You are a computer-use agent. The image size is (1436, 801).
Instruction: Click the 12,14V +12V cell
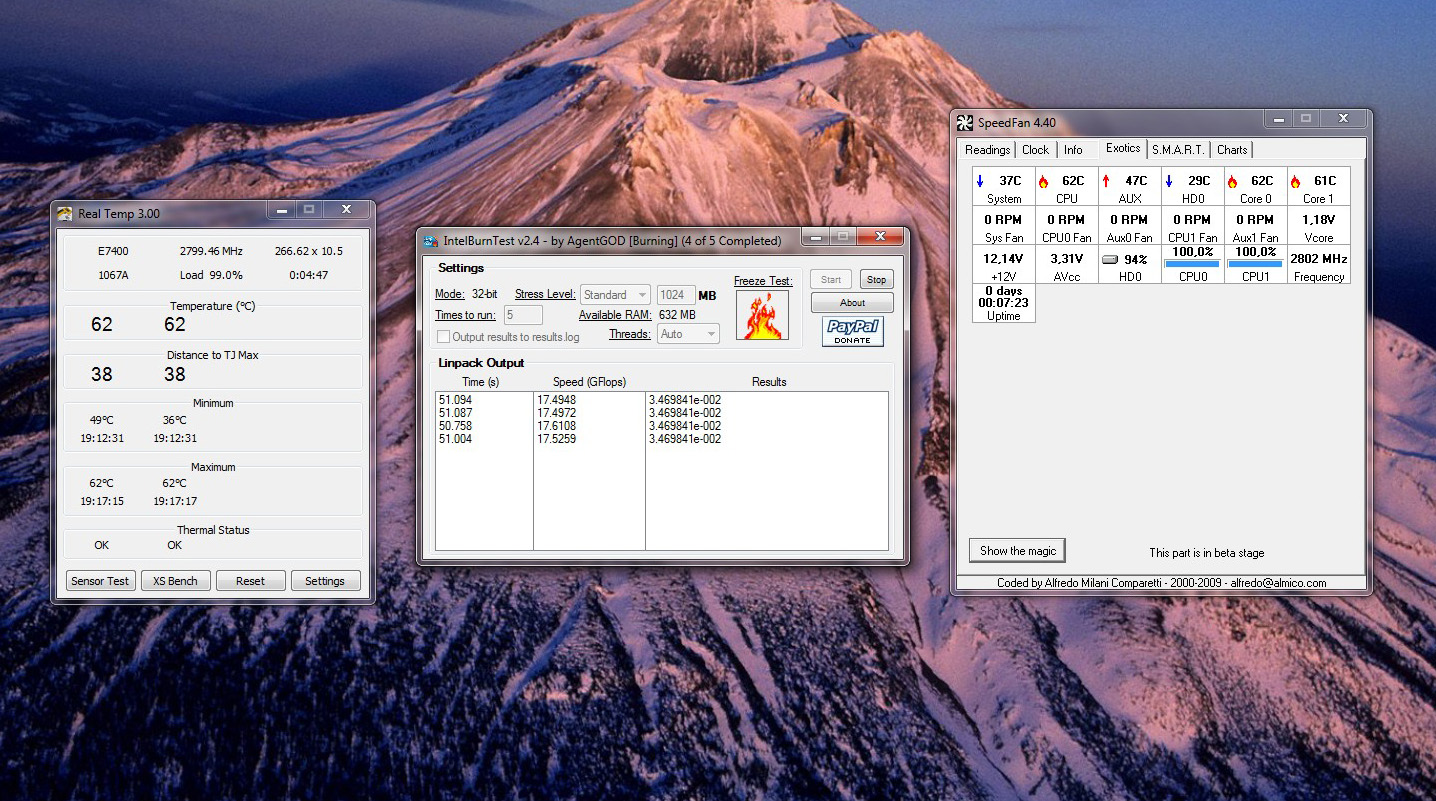(x=1004, y=265)
